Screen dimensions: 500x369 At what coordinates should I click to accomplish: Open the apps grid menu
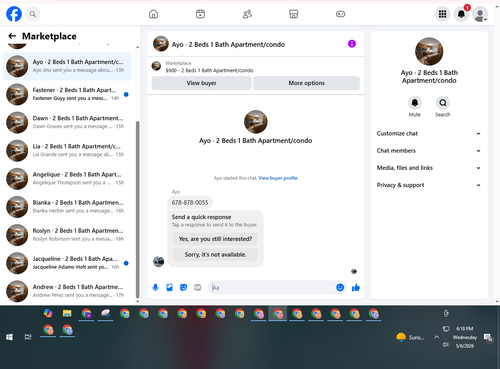(442, 14)
